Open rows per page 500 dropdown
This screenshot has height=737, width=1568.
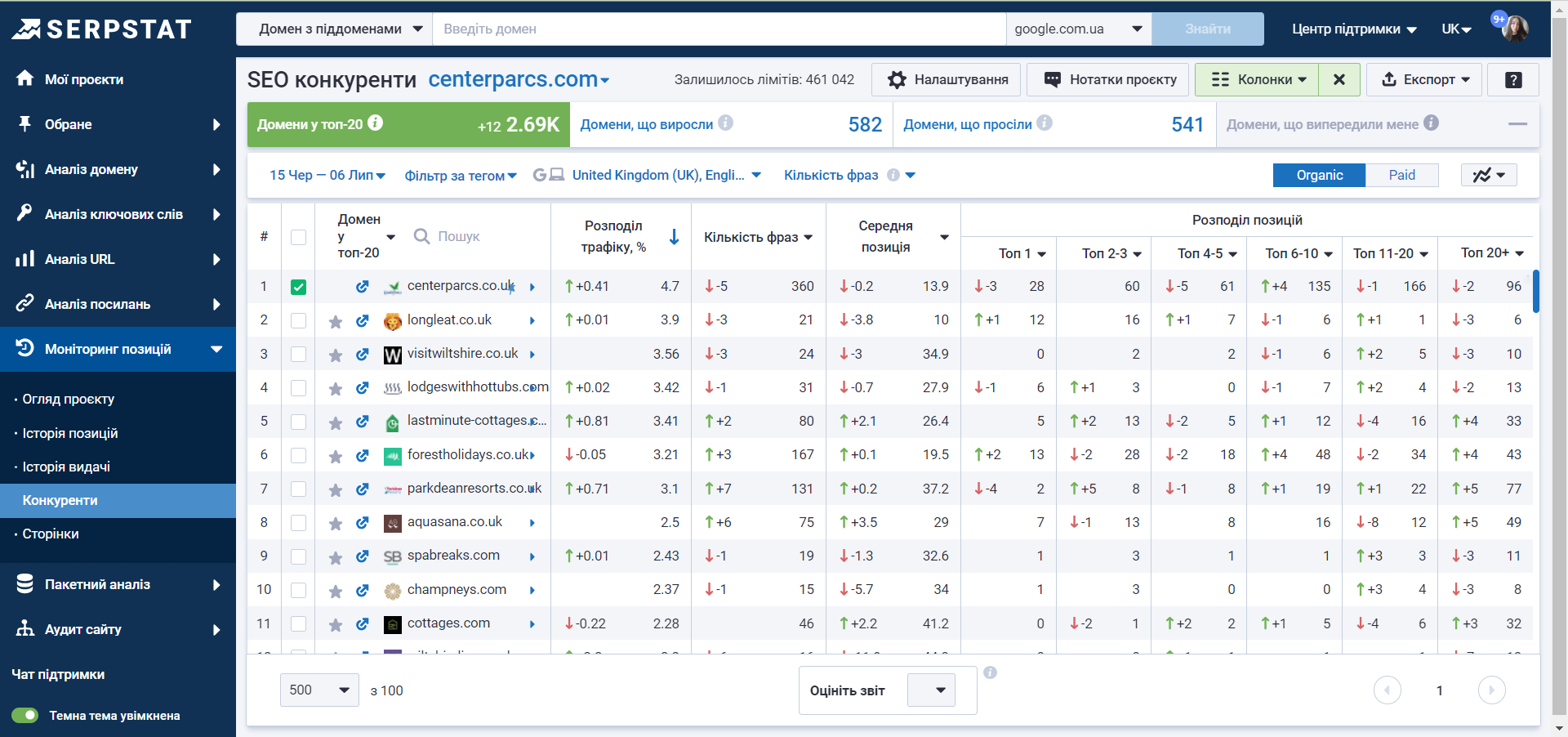point(319,690)
